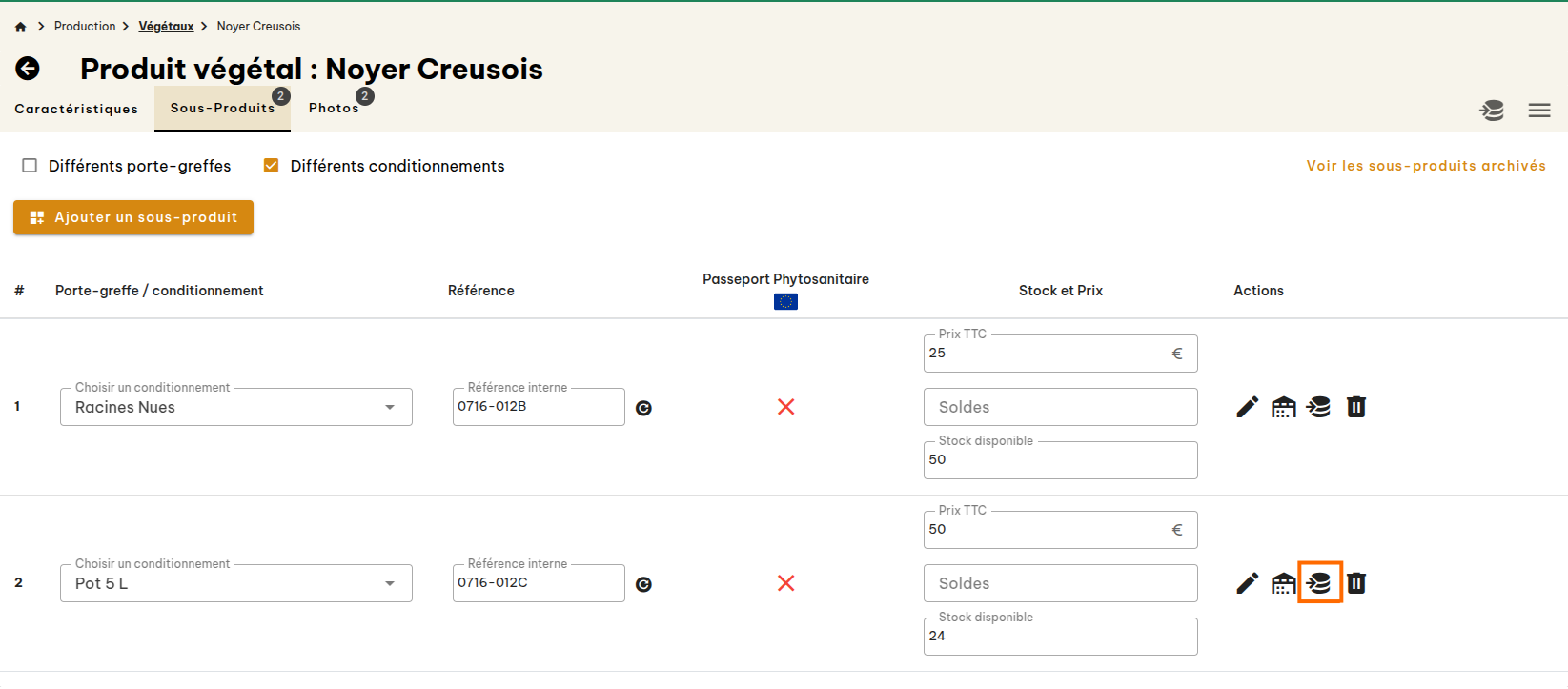Uncheck Différents conditionnements checkbox

coord(272,166)
